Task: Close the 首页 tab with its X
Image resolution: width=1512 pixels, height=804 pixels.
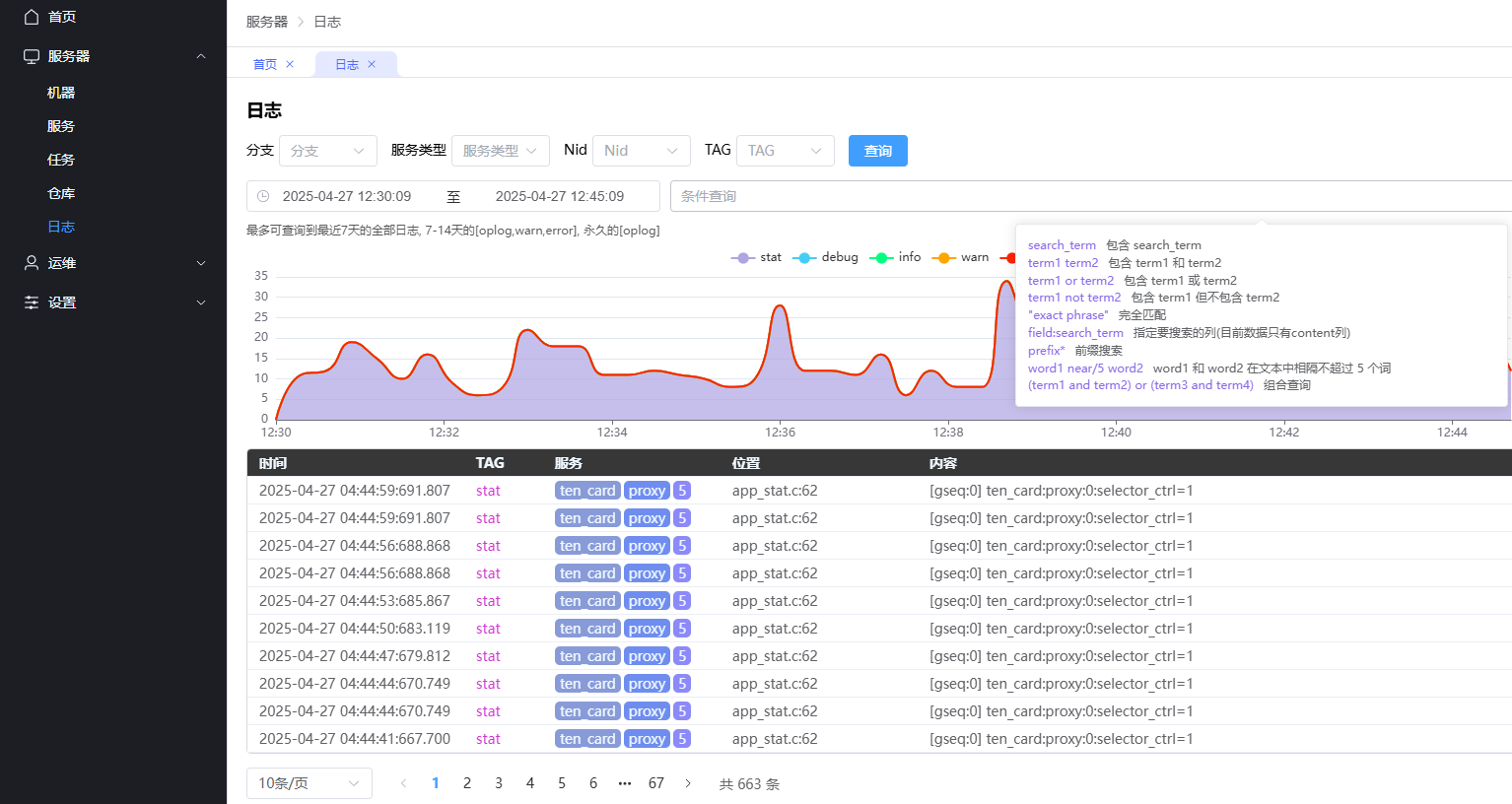Action: (290, 64)
